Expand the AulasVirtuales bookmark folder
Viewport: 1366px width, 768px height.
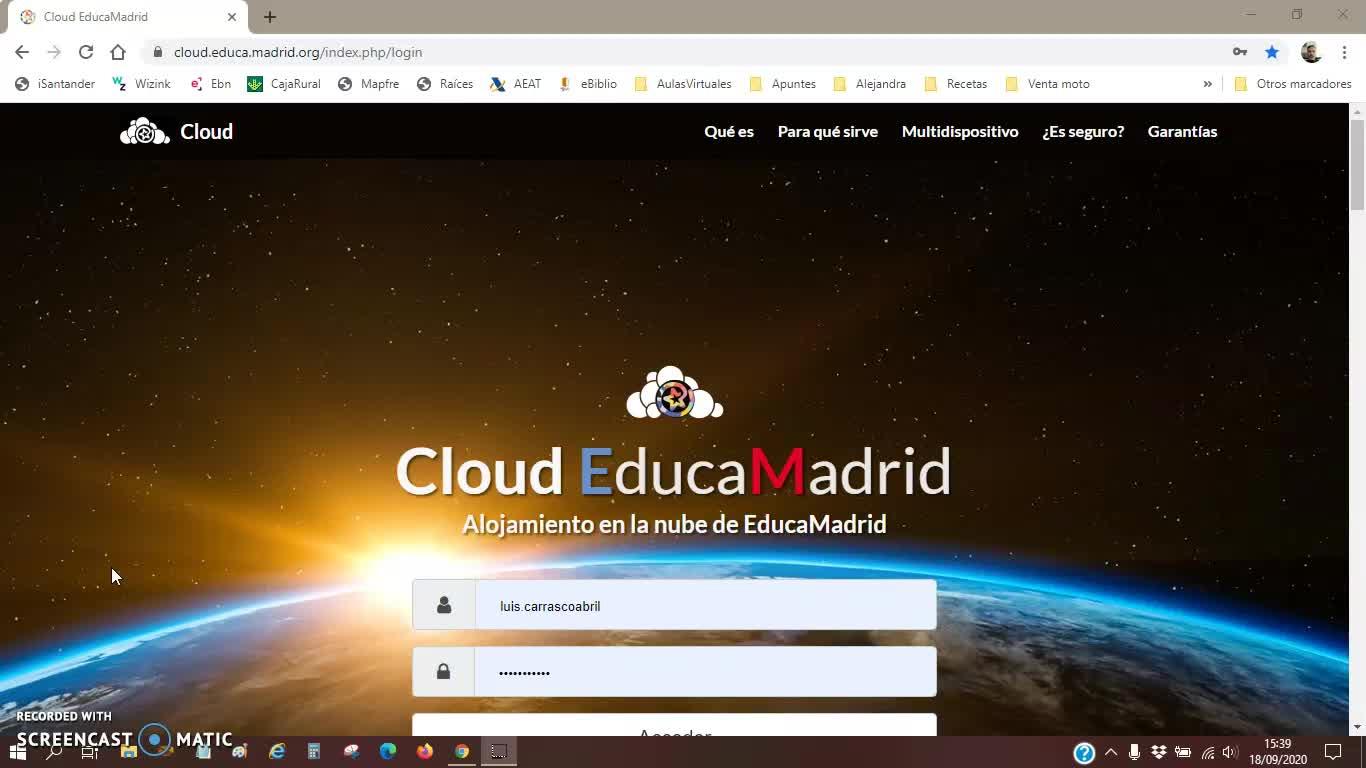[683, 84]
